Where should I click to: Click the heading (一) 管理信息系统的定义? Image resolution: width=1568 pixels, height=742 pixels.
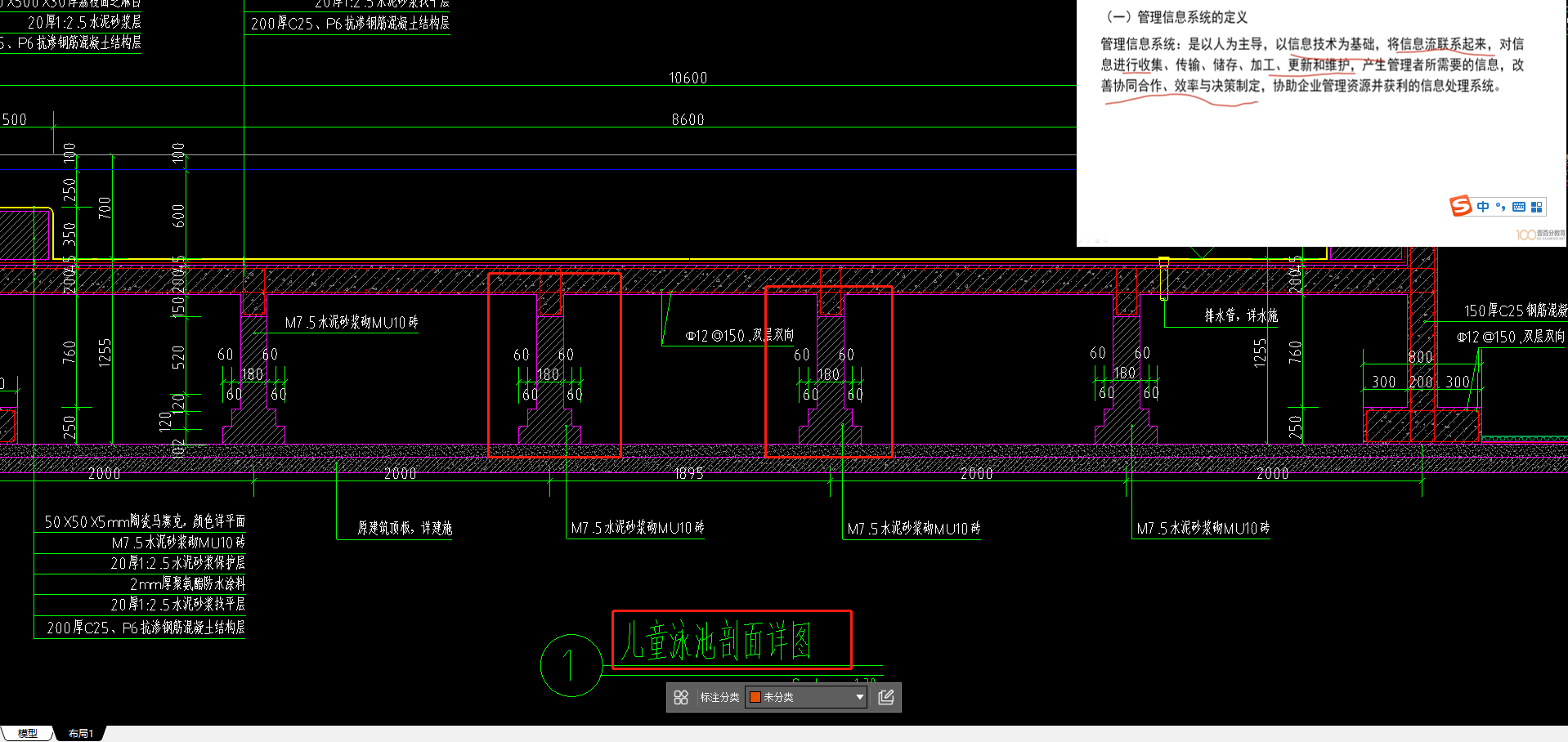1176,17
